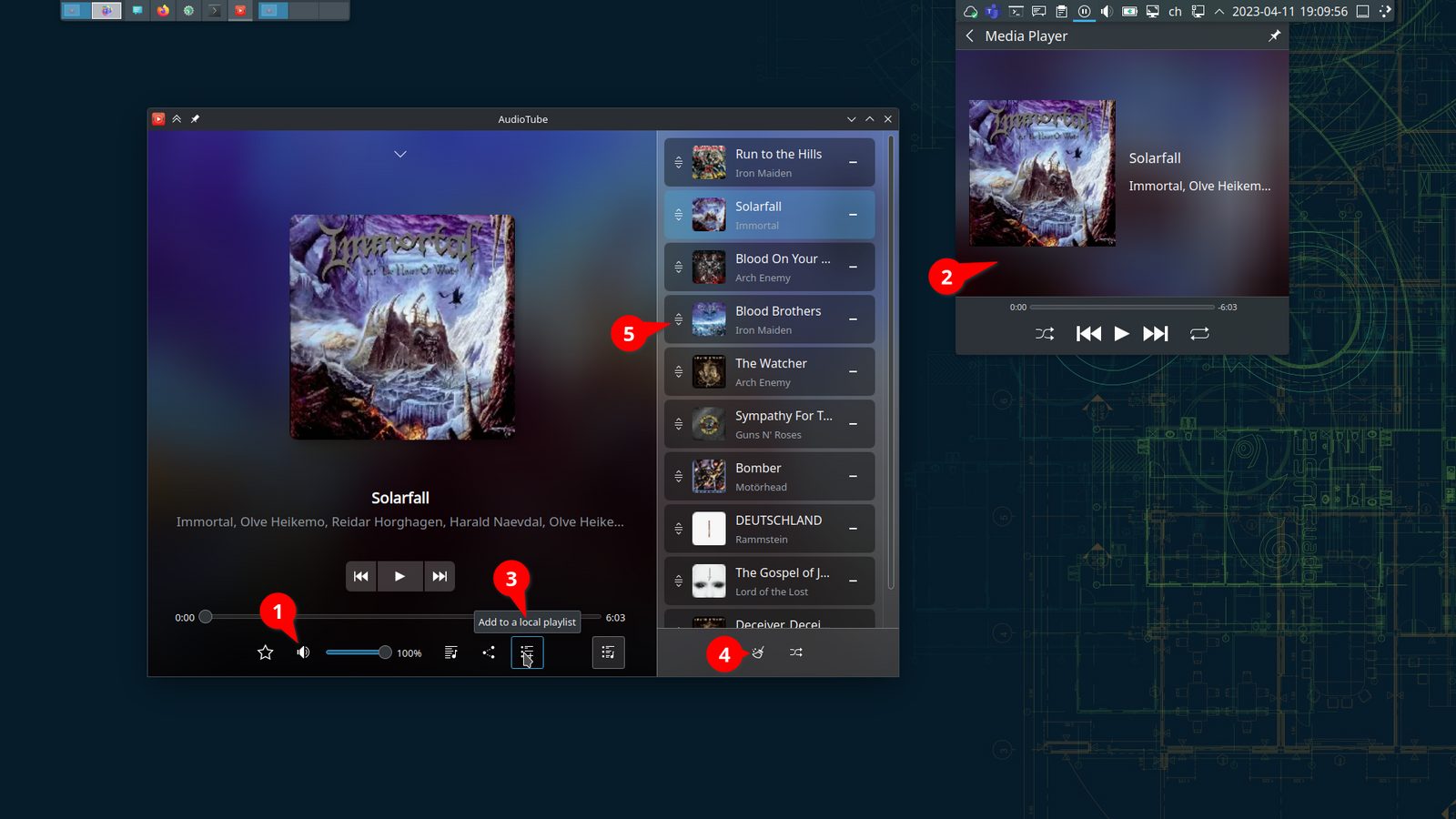Play the track in AudioTube
The height and width of the screenshot is (819, 1456).
pos(399,576)
